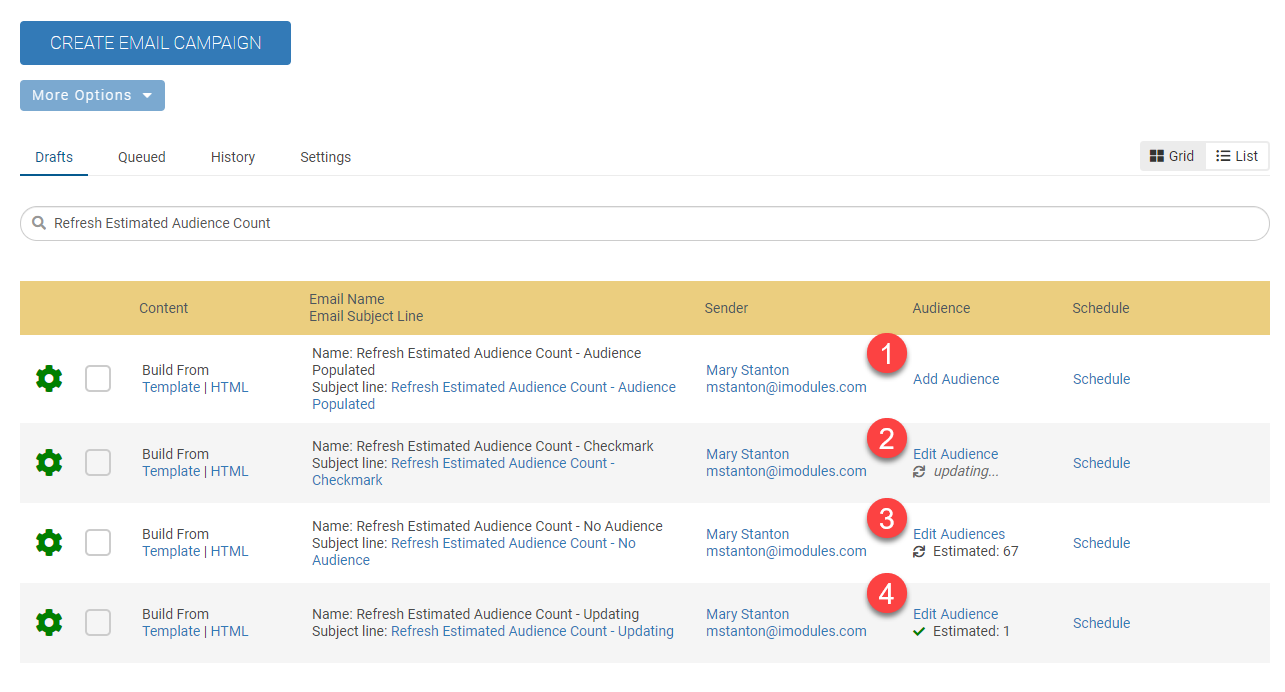Switch to Grid view
Image resolution: width=1285 pixels, height=692 pixels.
click(1172, 156)
